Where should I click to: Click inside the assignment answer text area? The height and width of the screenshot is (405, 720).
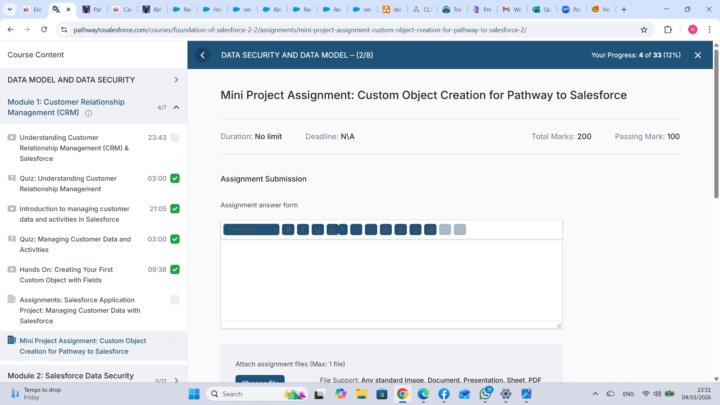pyautogui.click(x=390, y=280)
